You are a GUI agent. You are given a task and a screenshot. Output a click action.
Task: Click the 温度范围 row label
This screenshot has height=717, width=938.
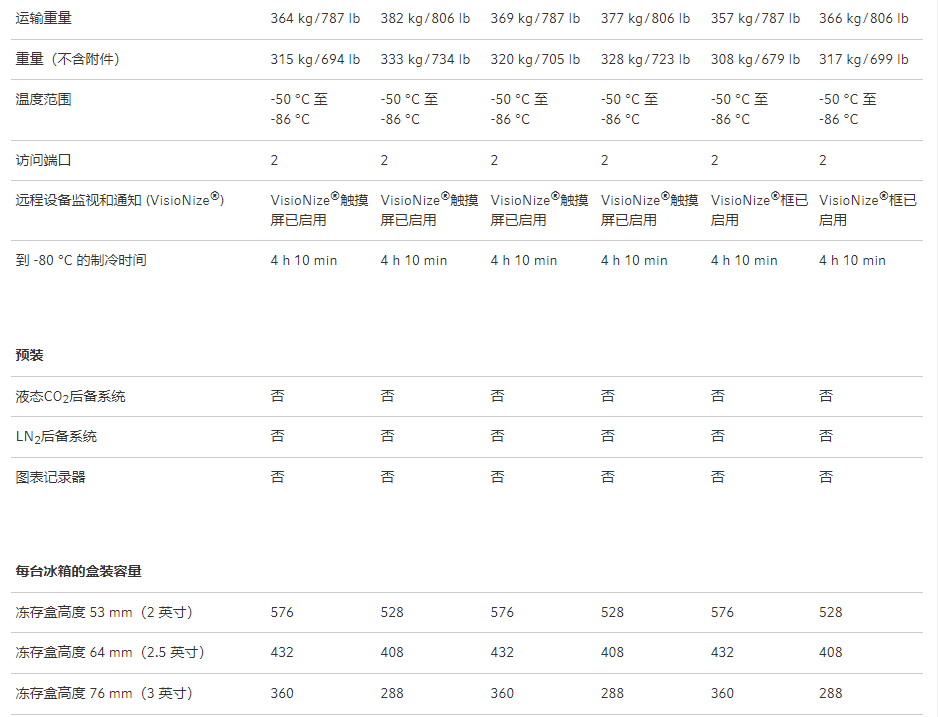(x=44, y=99)
